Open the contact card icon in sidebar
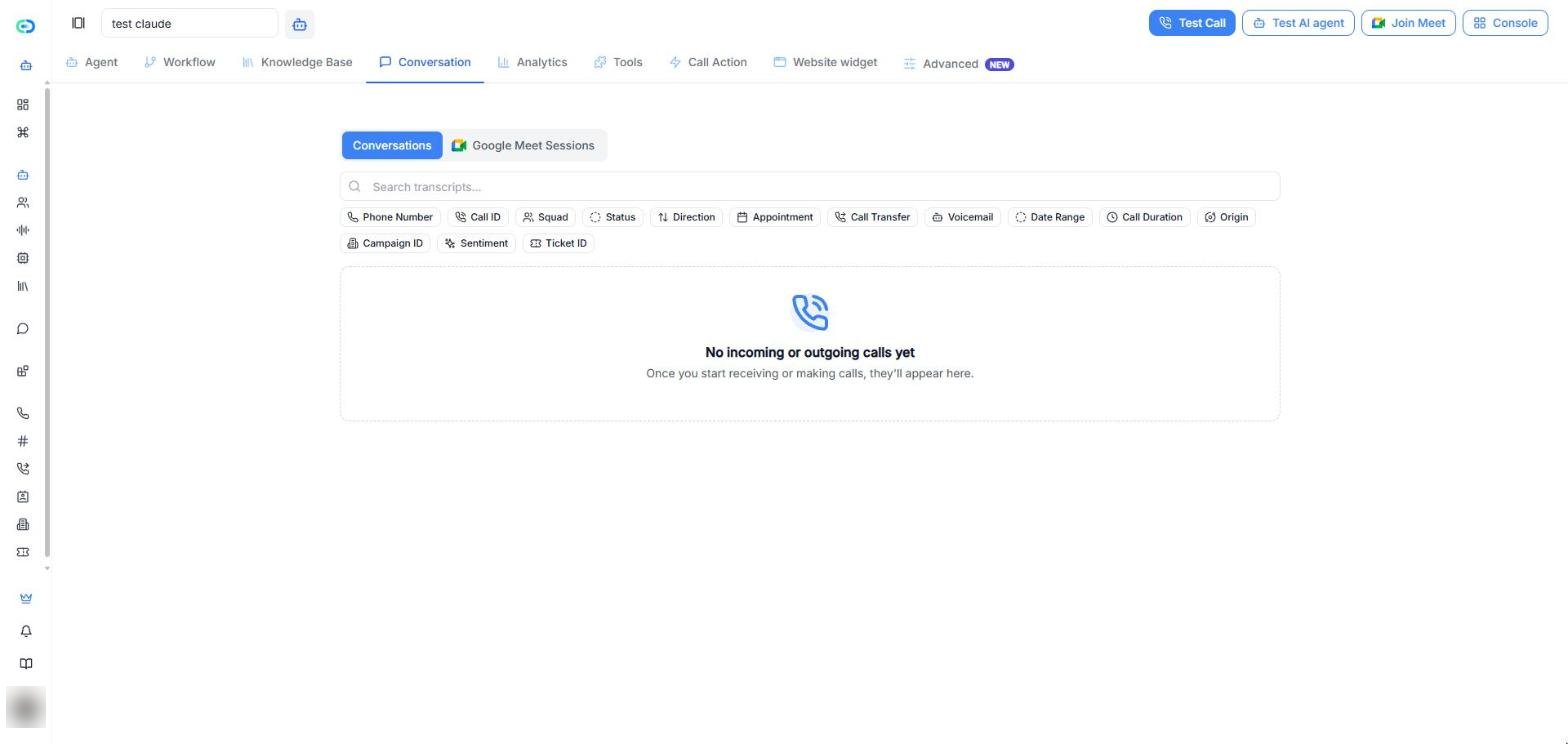 [23, 497]
